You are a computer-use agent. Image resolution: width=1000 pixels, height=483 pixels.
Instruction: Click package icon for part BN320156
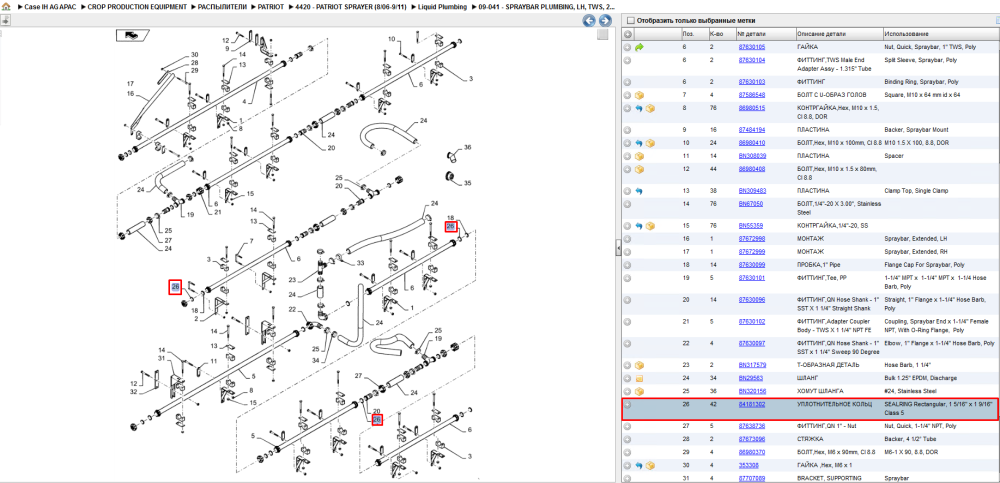[640, 391]
